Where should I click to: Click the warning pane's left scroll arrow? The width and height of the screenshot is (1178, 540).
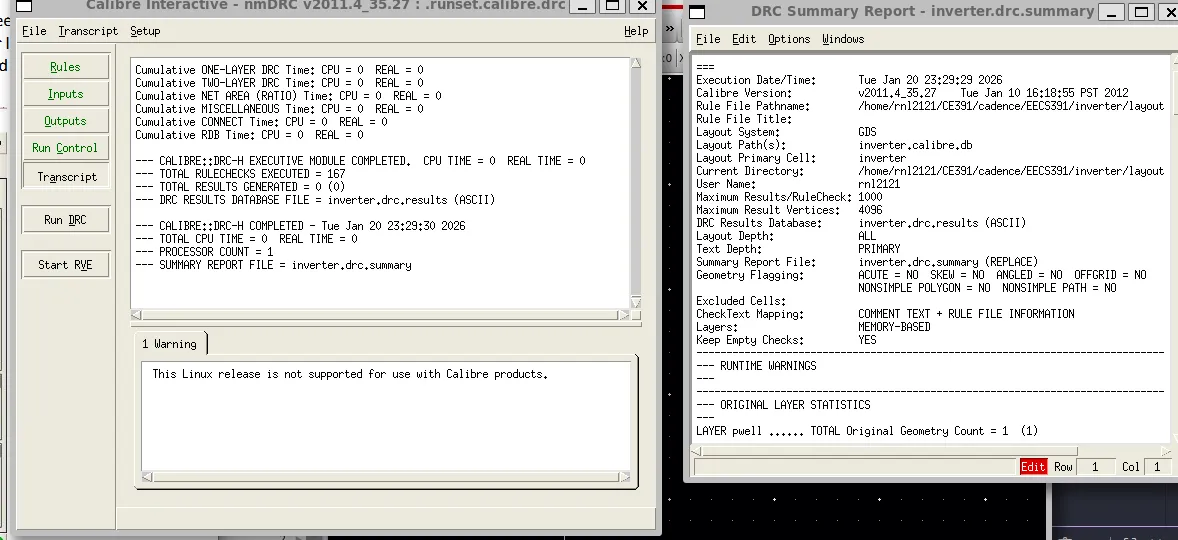click(x=147, y=476)
